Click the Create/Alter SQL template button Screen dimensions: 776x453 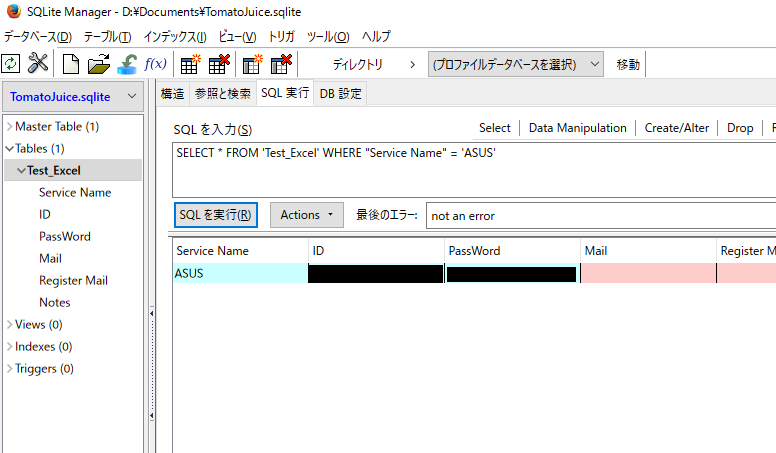679,128
